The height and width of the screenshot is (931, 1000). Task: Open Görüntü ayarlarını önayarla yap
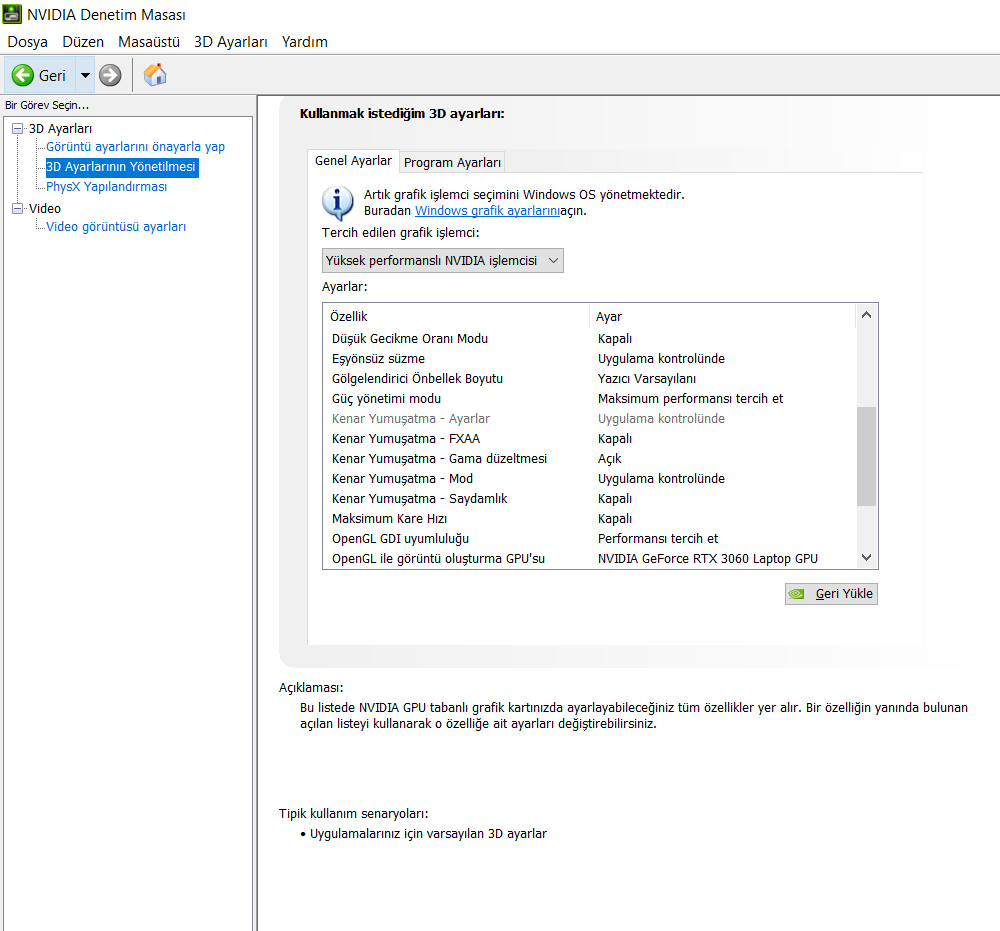pos(135,147)
